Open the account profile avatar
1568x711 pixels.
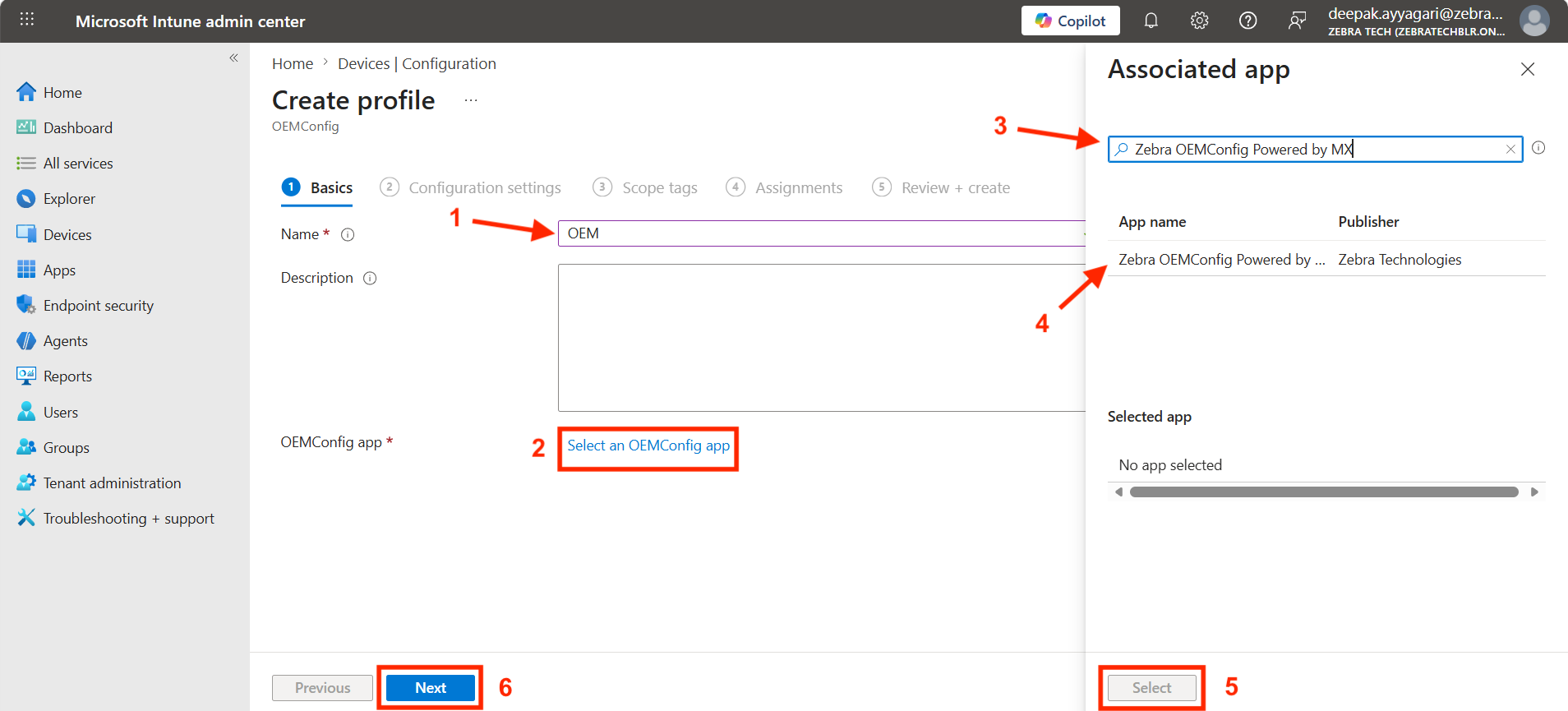[1533, 21]
